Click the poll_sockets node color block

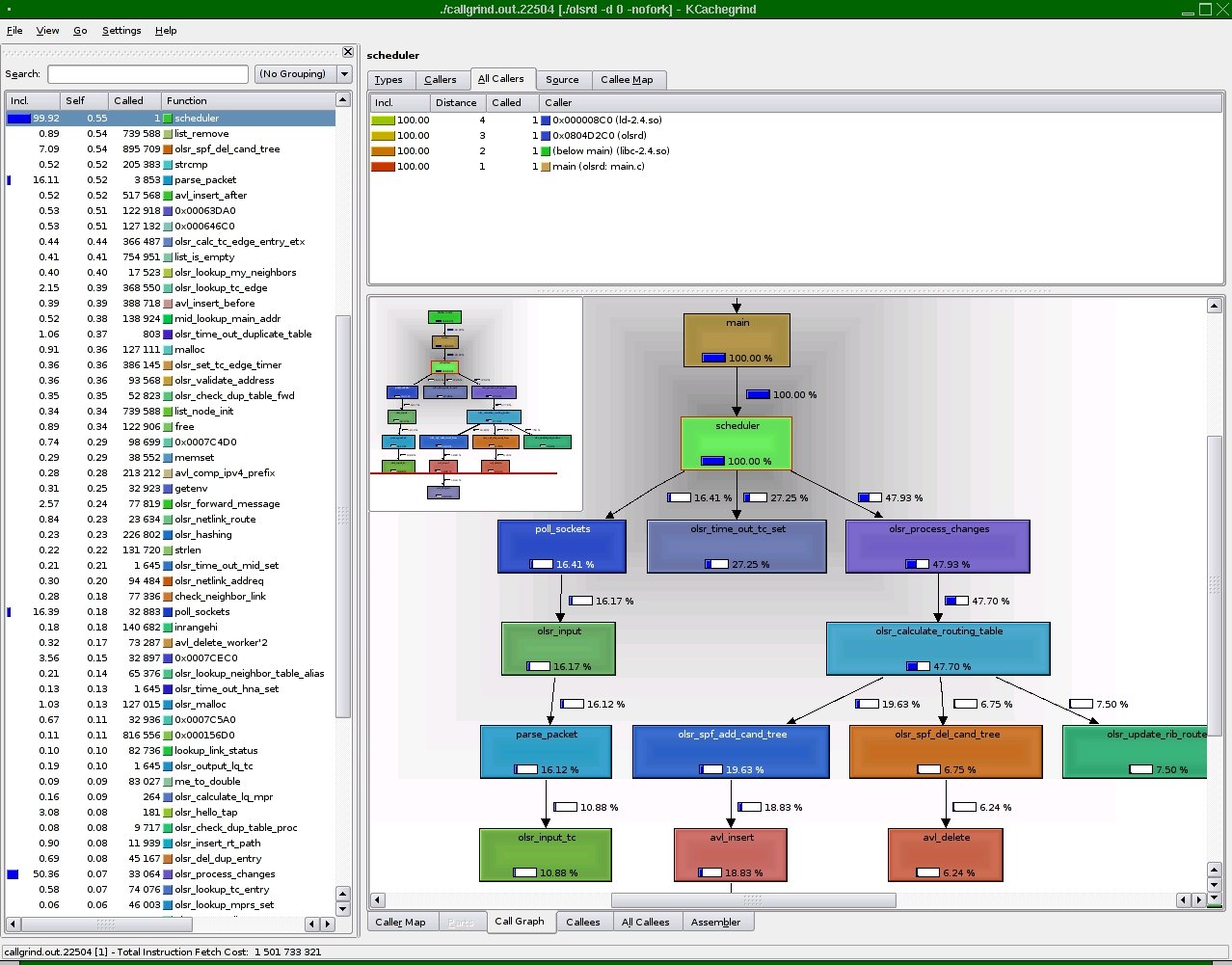[x=562, y=547]
